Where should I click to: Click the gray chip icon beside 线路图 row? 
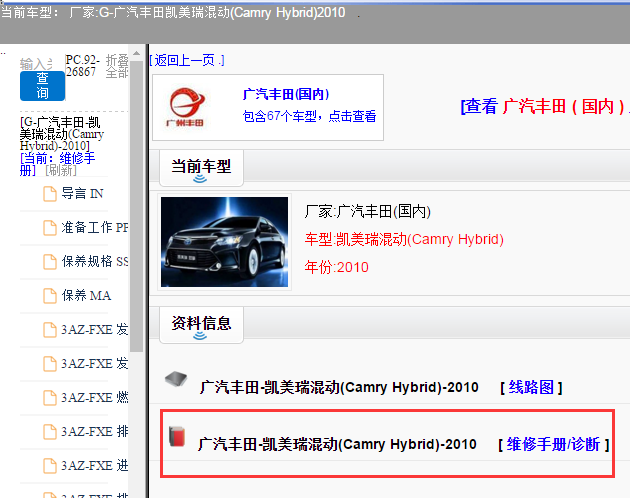pos(176,378)
